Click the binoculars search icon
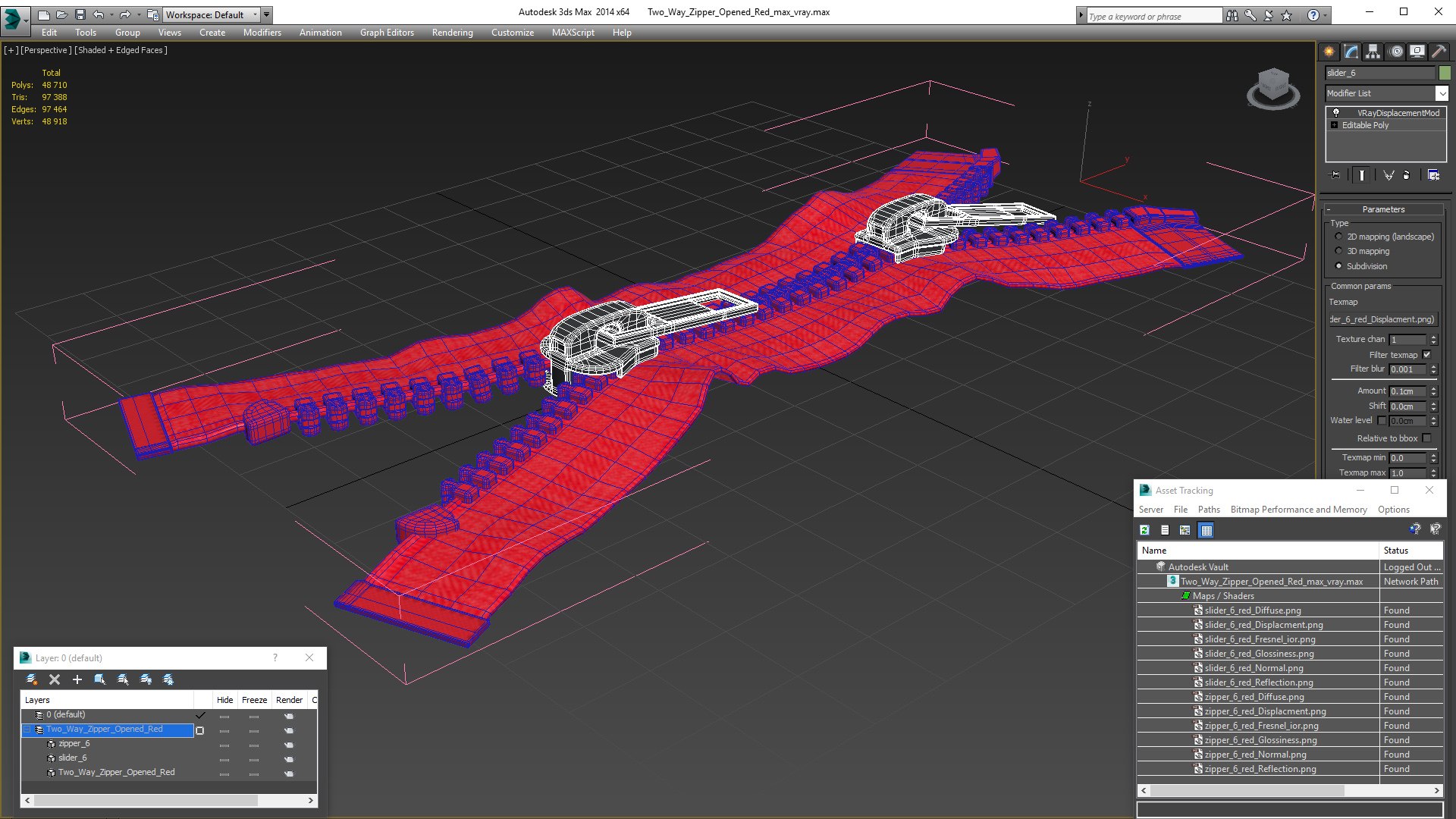Image resolution: width=1456 pixels, height=819 pixels. (1232, 15)
